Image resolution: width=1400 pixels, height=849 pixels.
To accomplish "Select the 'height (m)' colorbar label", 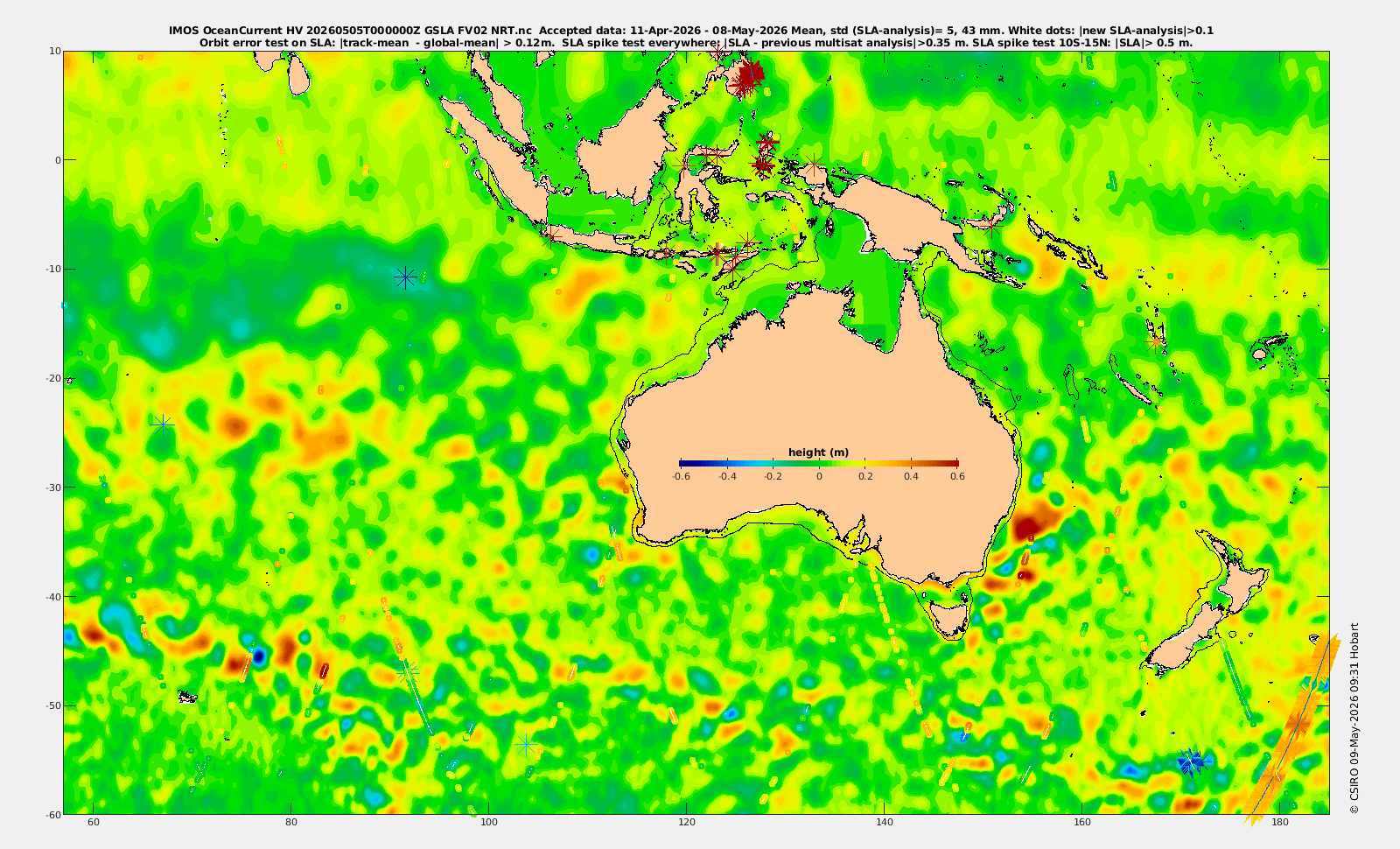I will tap(818, 453).
